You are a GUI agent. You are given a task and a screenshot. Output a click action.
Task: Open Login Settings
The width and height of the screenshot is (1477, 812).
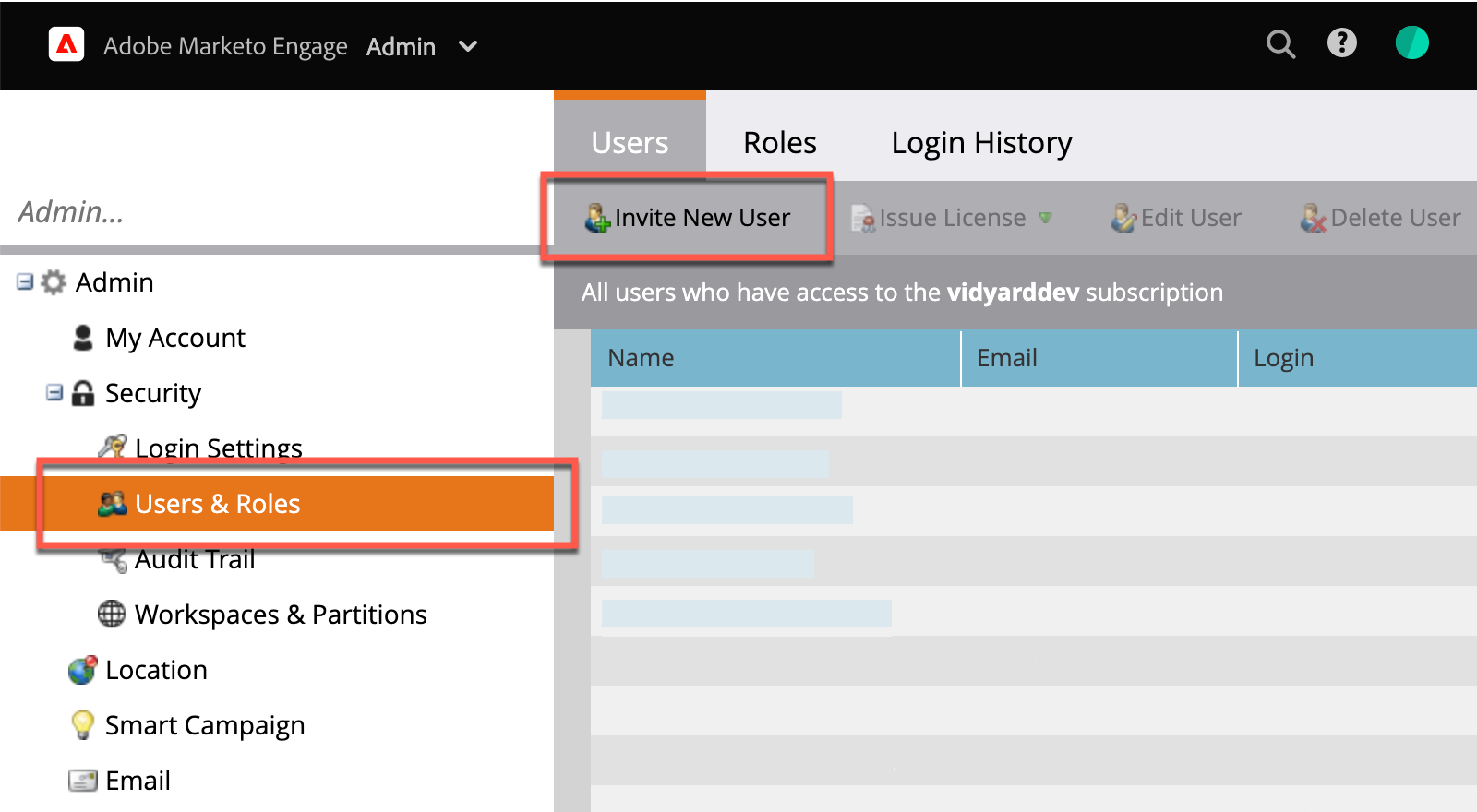(219, 448)
